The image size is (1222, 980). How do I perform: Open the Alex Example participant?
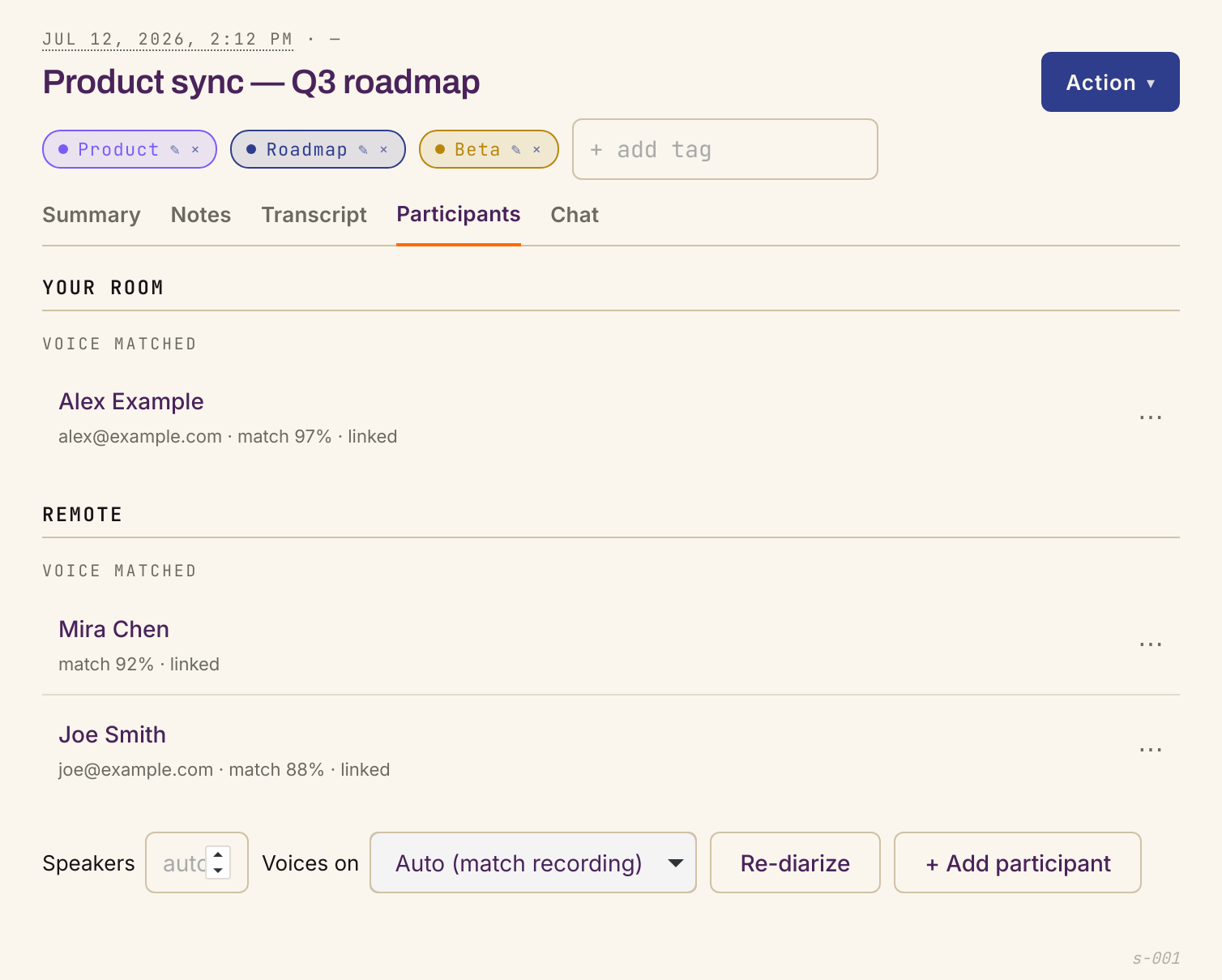131,401
